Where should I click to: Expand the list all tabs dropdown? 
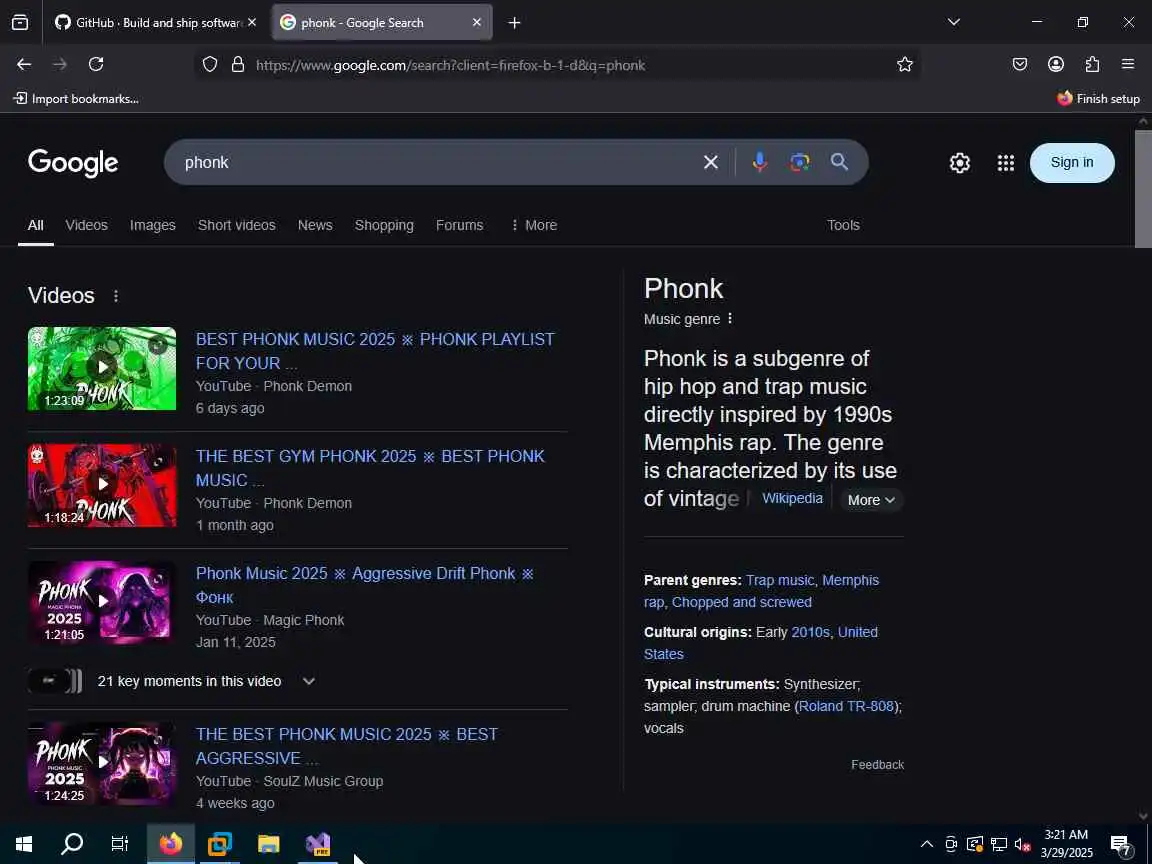(954, 23)
